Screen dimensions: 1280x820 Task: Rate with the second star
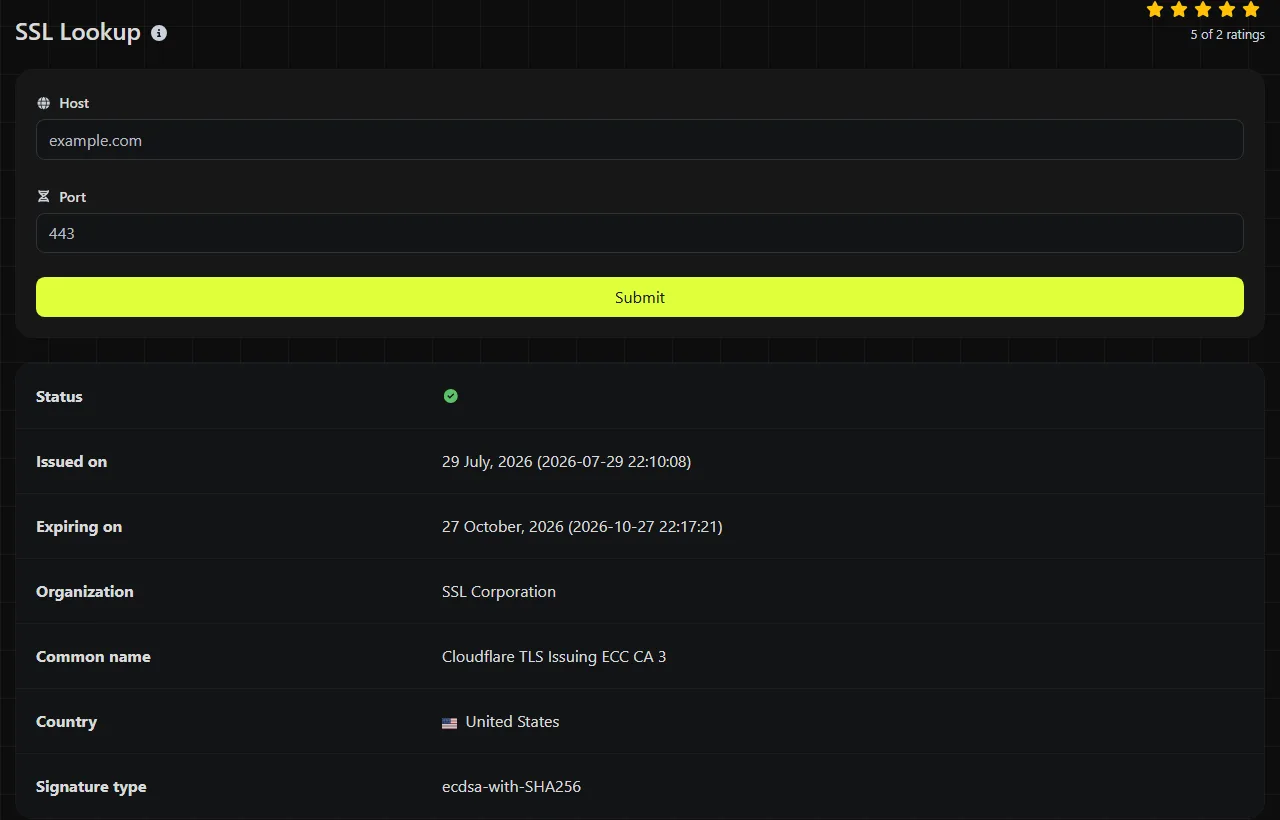pyautogui.click(x=1179, y=10)
